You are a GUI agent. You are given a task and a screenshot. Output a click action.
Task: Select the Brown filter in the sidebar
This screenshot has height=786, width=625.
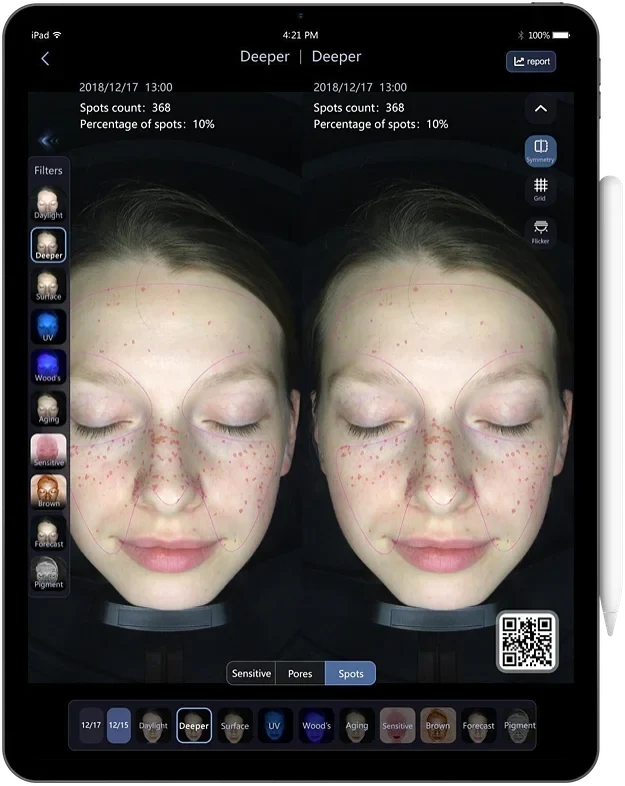pos(48,492)
